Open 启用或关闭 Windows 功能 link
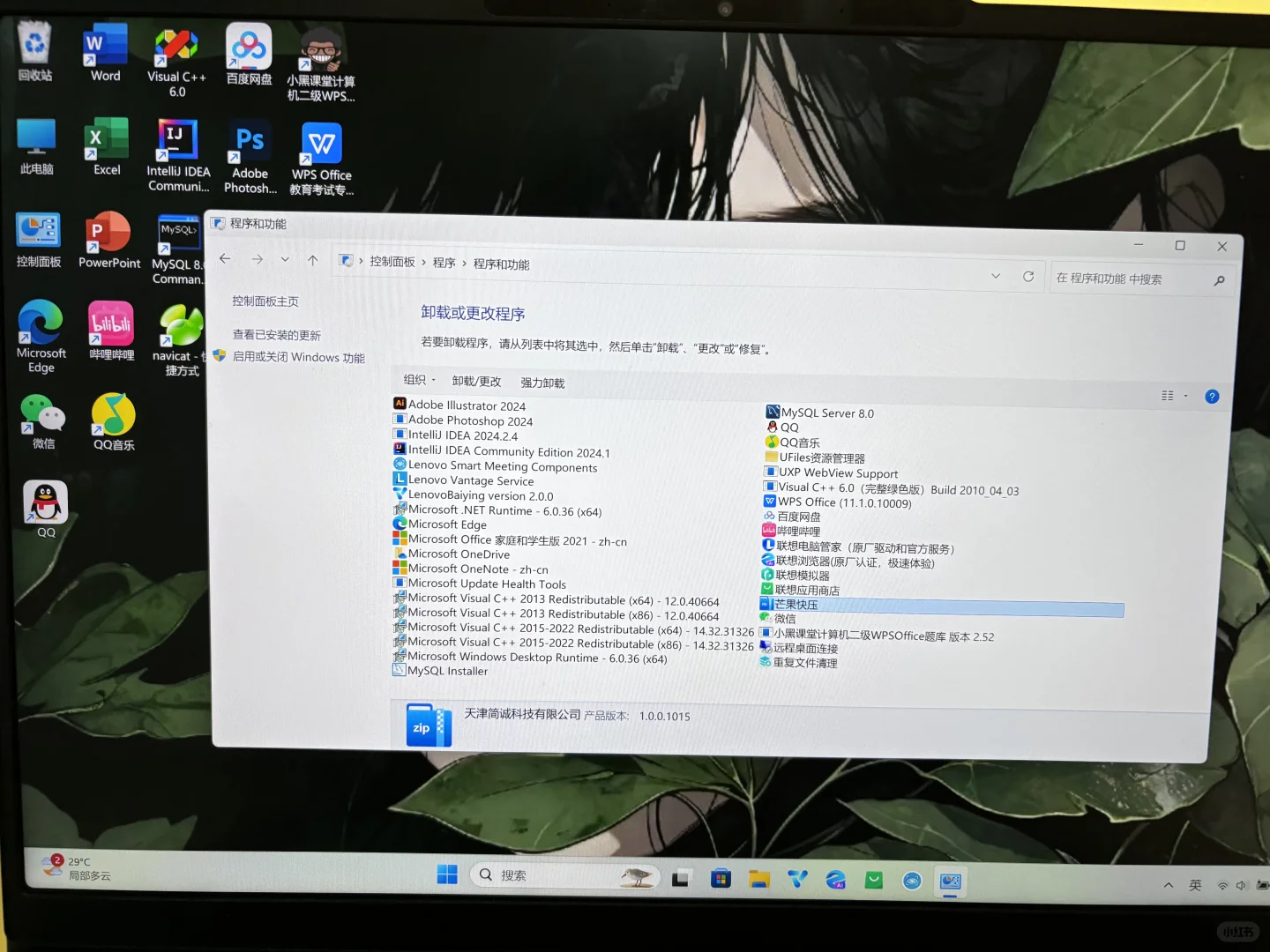This screenshot has width=1270, height=952. 299,357
